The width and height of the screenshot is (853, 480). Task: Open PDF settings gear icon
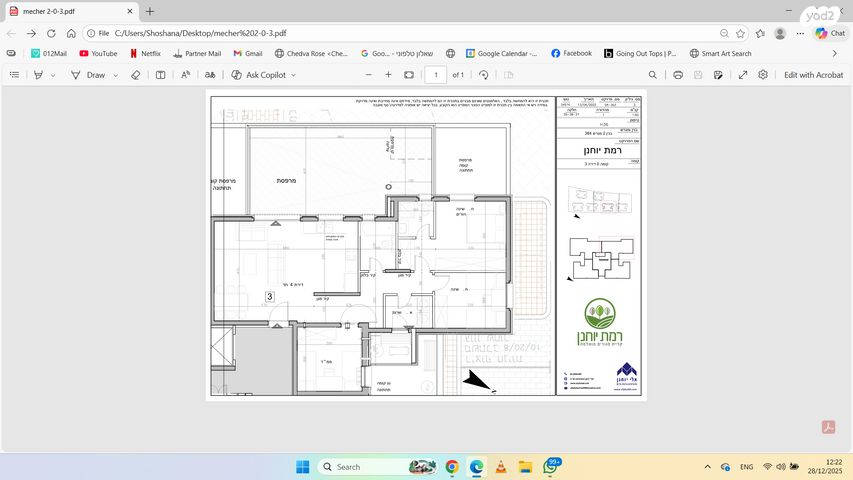point(763,75)
